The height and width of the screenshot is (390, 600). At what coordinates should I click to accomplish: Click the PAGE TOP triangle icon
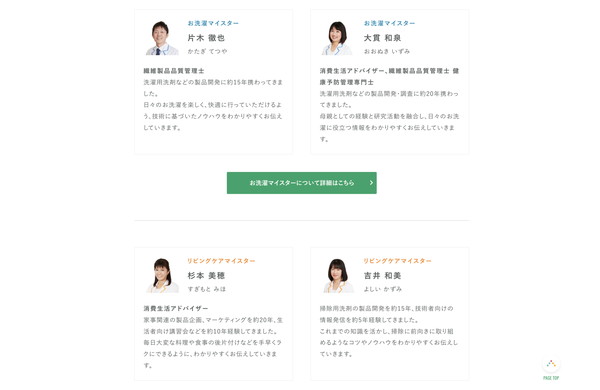[551, 364]
